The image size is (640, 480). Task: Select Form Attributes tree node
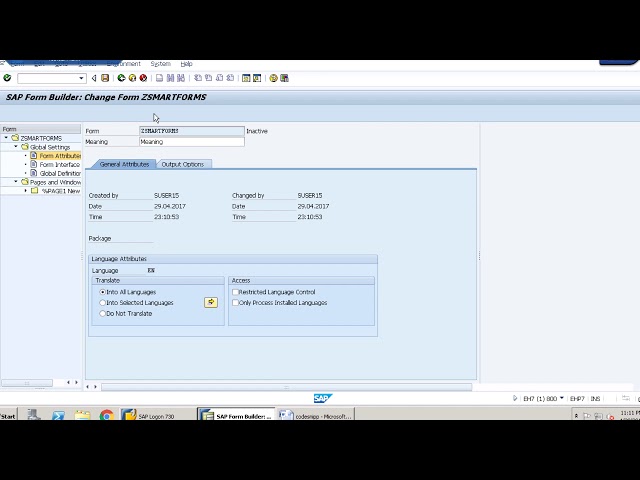coord(60,156)
